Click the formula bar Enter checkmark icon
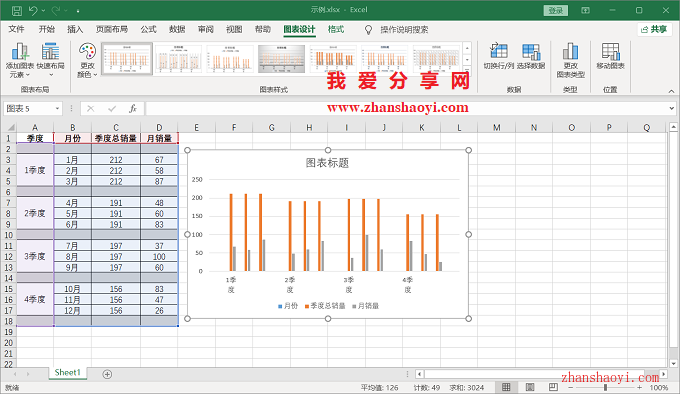The width and height of the screenshot is (680, 394). [x=112, y=108]
